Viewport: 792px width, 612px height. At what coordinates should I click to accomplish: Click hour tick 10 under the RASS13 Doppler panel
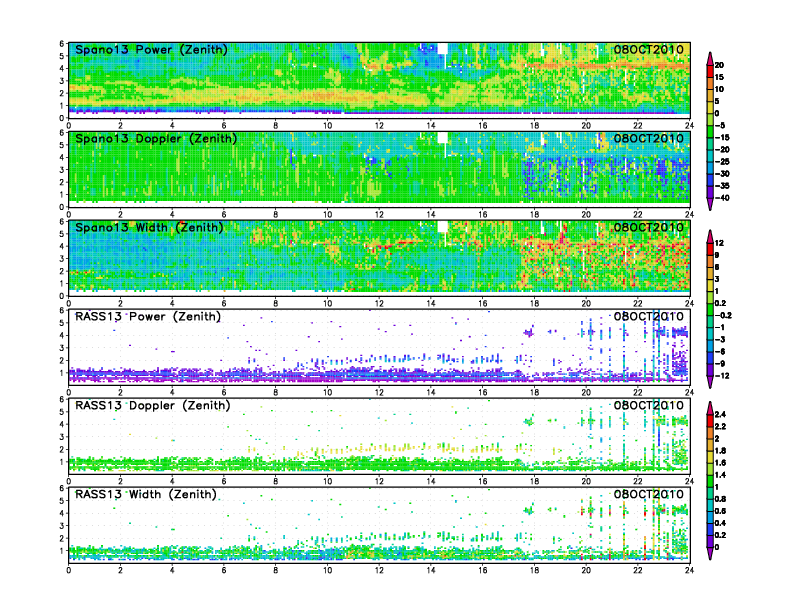327,481
